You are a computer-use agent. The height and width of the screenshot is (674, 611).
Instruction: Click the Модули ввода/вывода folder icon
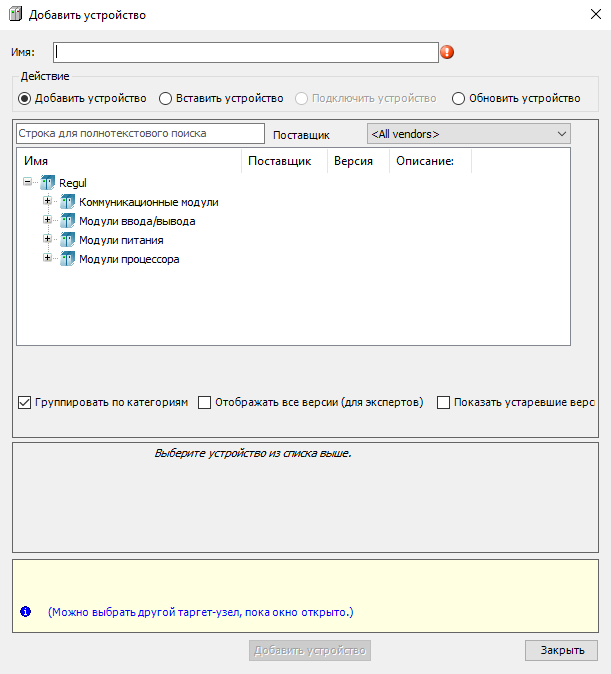point(68,221)
